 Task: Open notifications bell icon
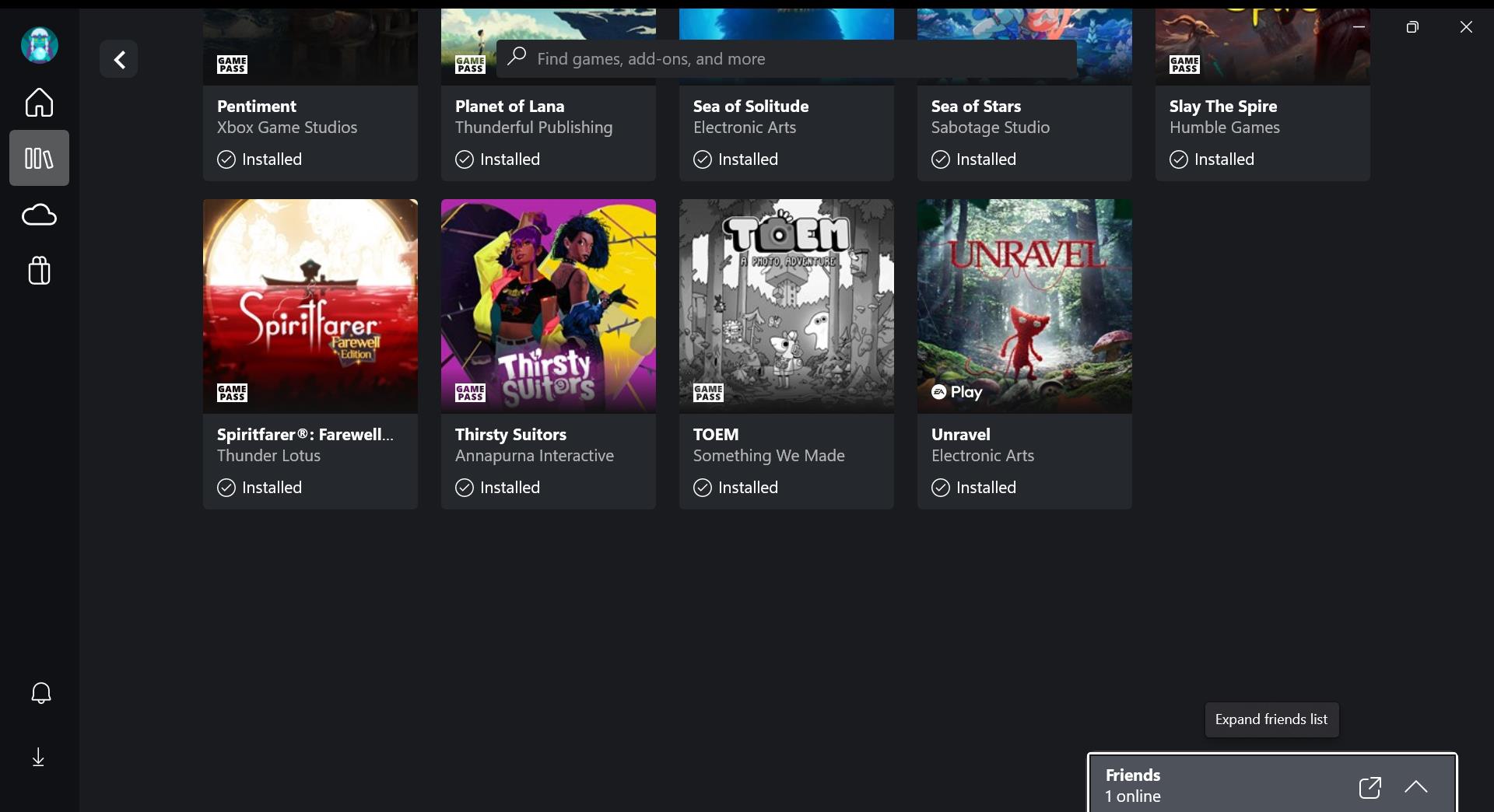[x=40, y=693]
